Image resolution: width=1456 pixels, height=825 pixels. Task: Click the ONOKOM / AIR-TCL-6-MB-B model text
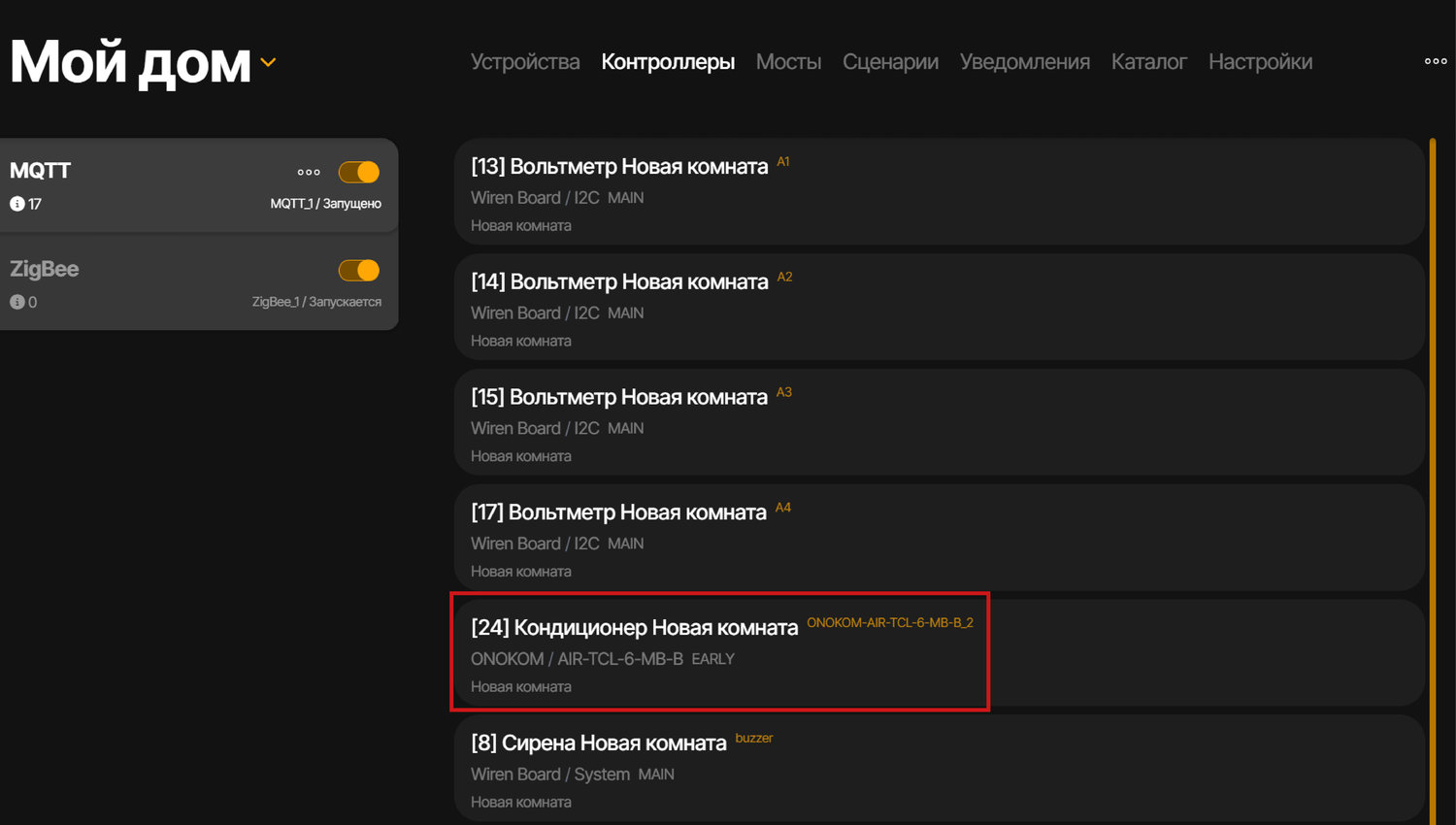(x=577, y=659)
